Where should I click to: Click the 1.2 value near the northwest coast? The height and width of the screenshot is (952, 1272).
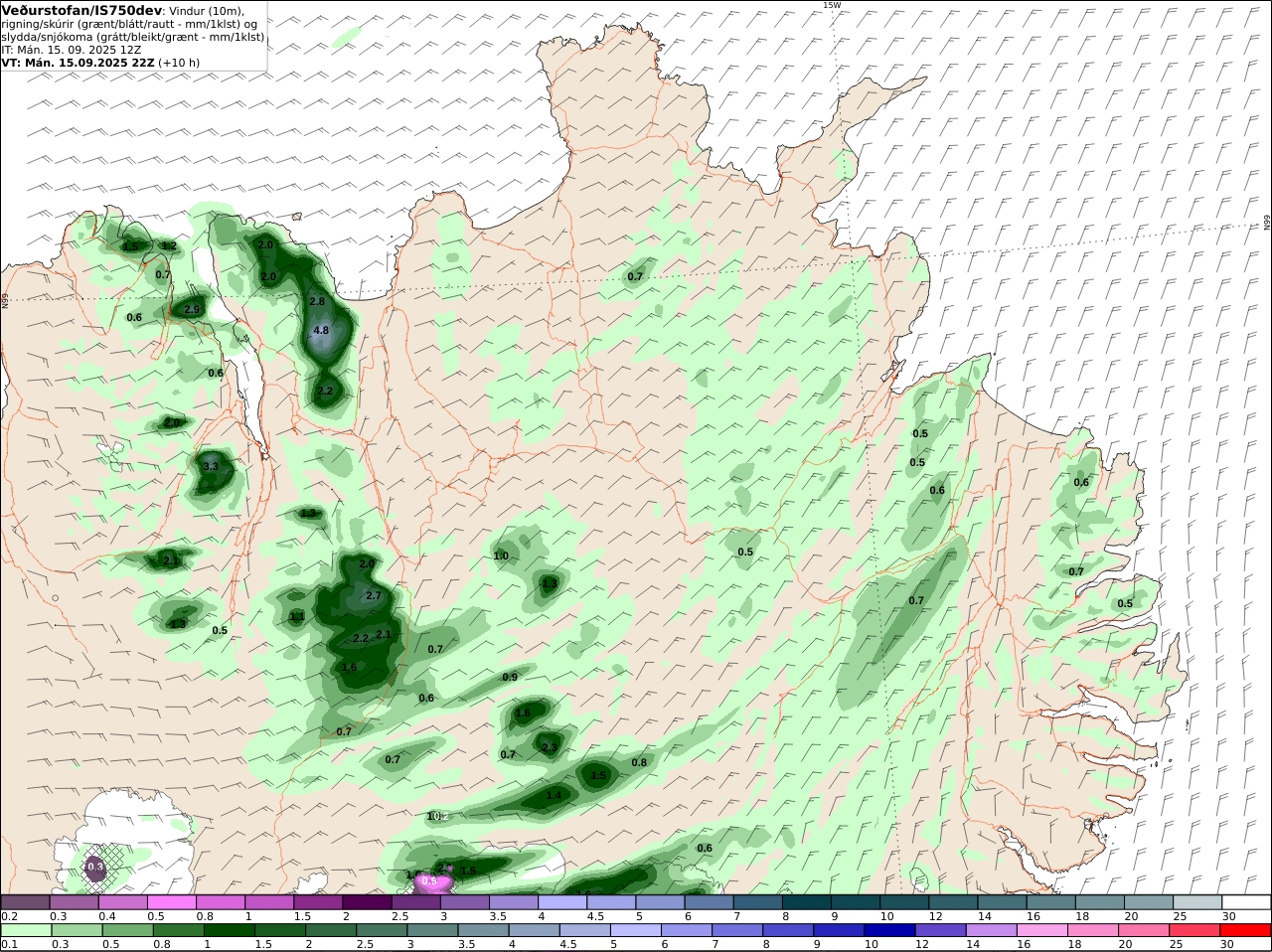coord(169,245)
